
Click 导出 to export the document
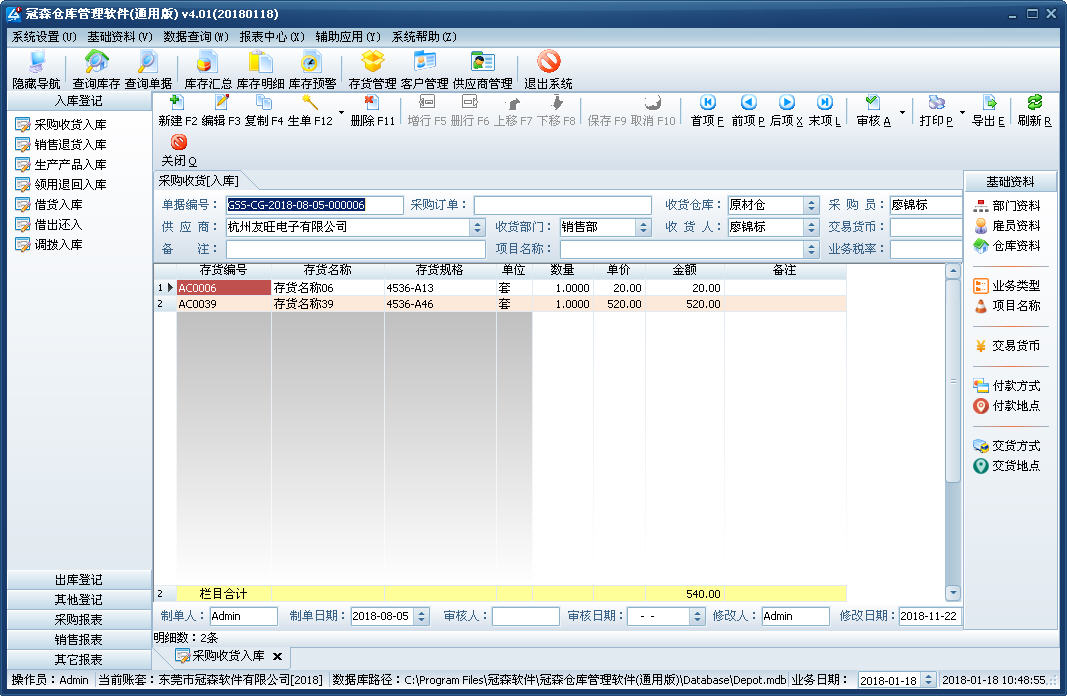coord(988,111)
